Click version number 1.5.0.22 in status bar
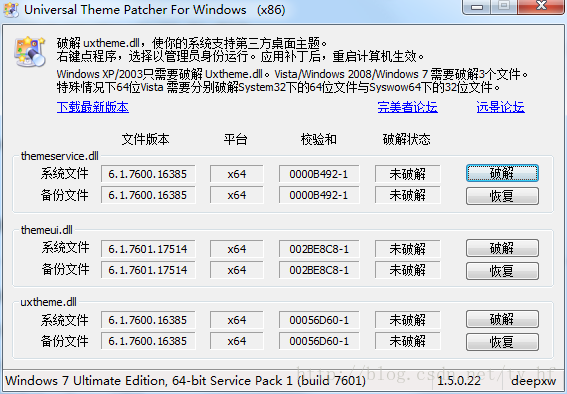The height and width of the screenshot is (394, 567). pyautogui.click(x=459, y=381)
